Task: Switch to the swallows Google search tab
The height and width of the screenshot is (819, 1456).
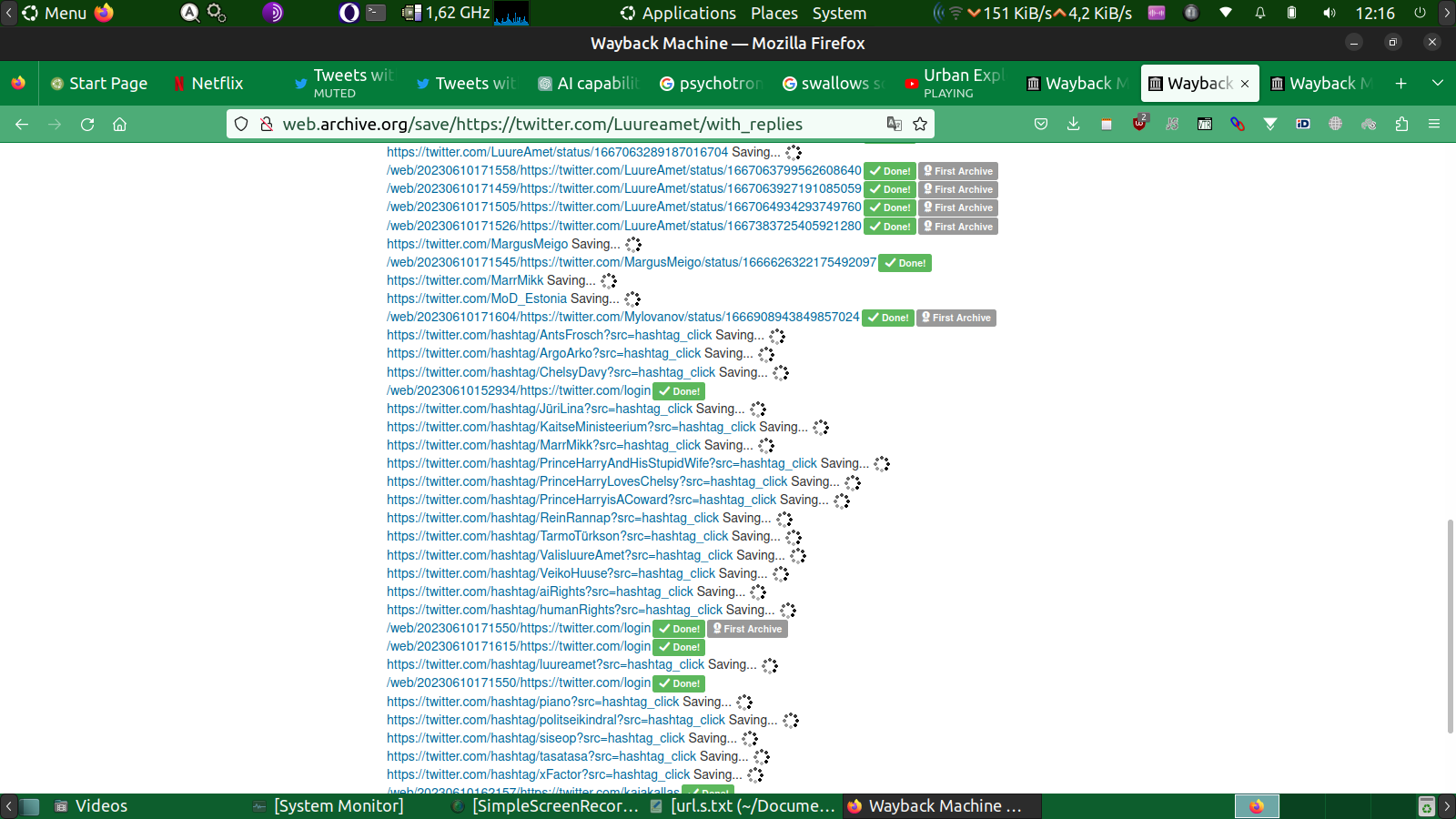Action: [833, 84]
